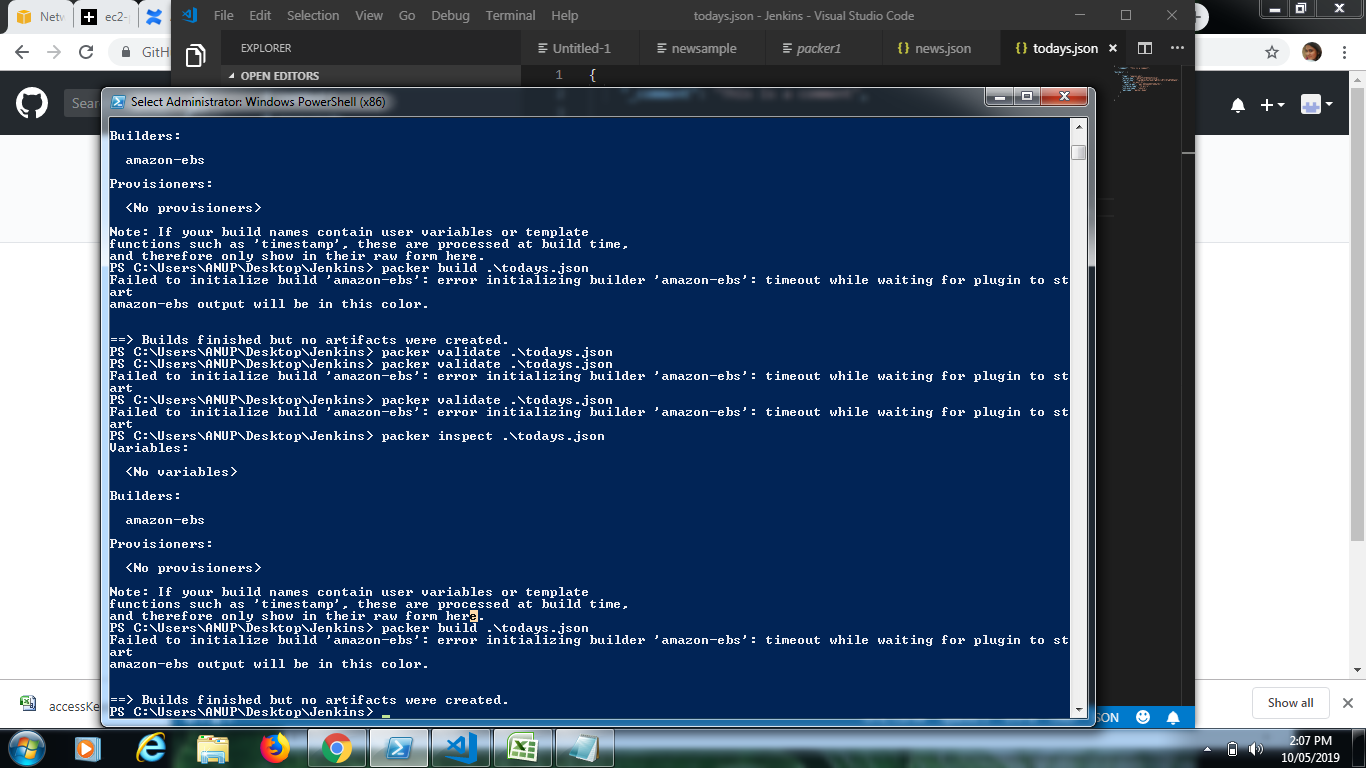Open PowerShell from the taskbar
The width and height of the screenshot is (1366, 768).
click(x=399, y=747)
